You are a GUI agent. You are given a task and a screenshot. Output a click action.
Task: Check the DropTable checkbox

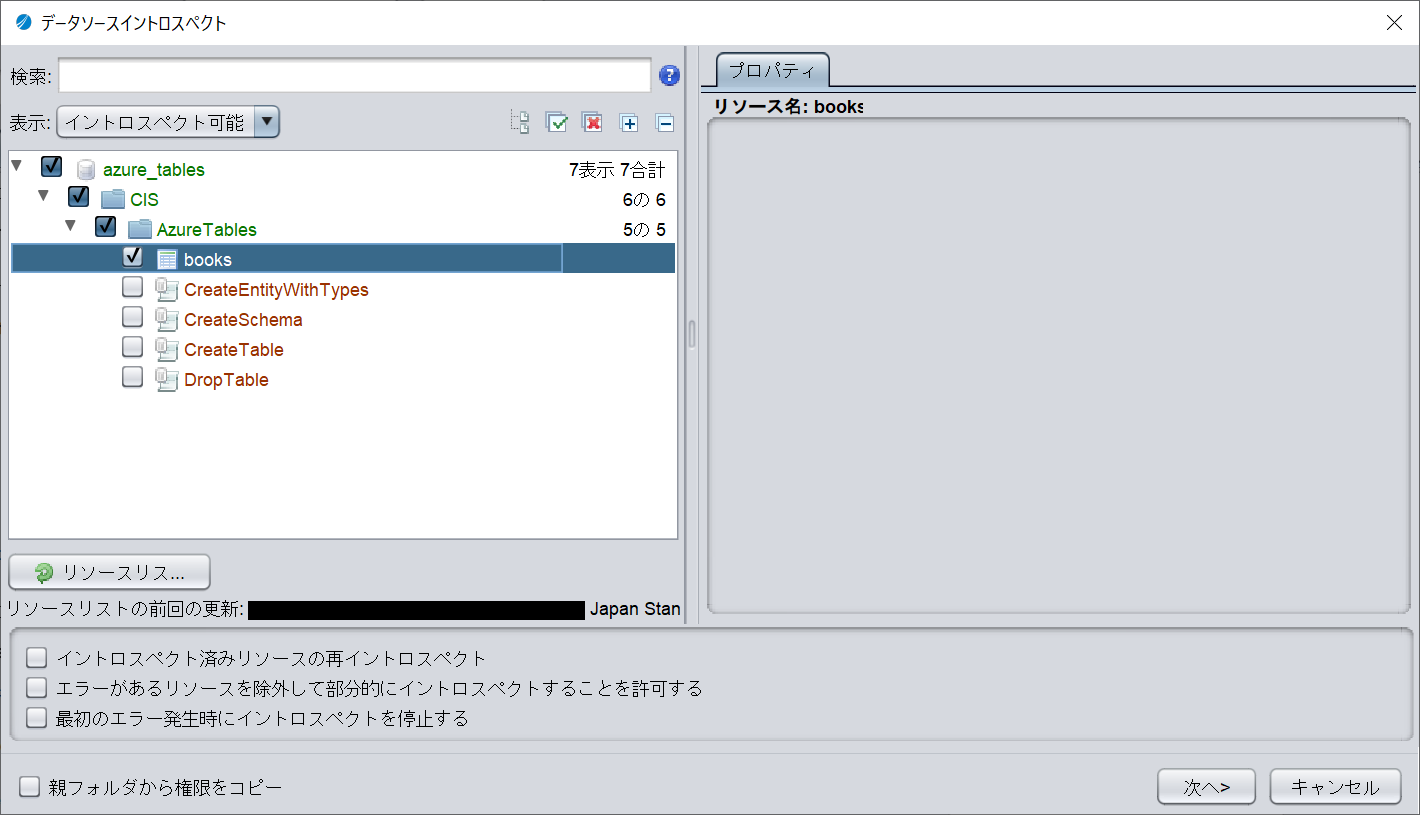pyautogui.click(x=132, y=377)
